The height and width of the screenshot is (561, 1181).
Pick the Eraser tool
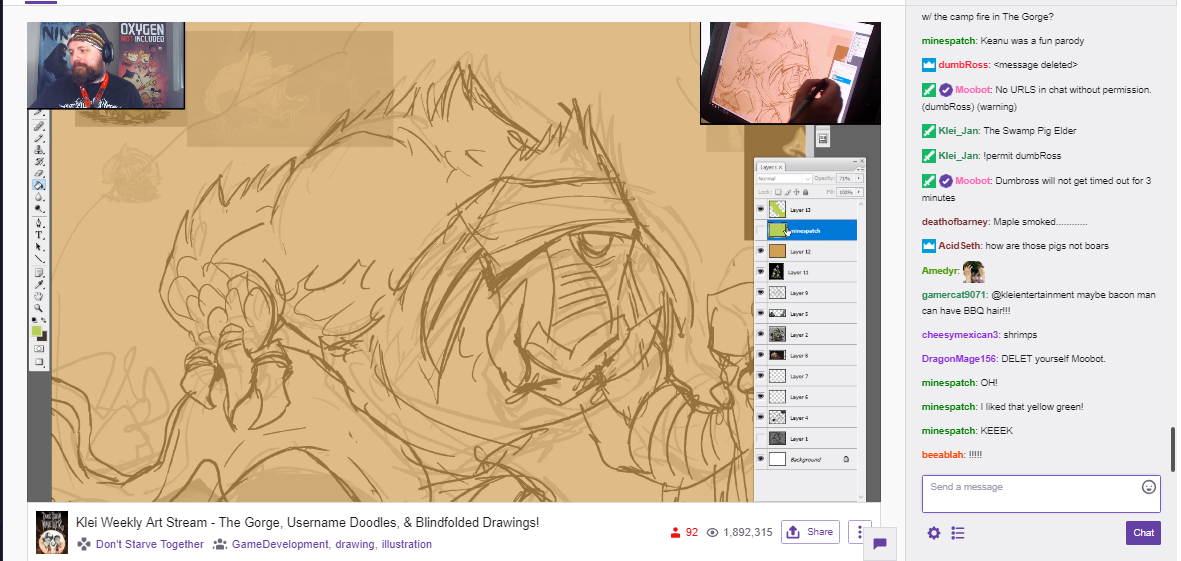click(39, 173)
